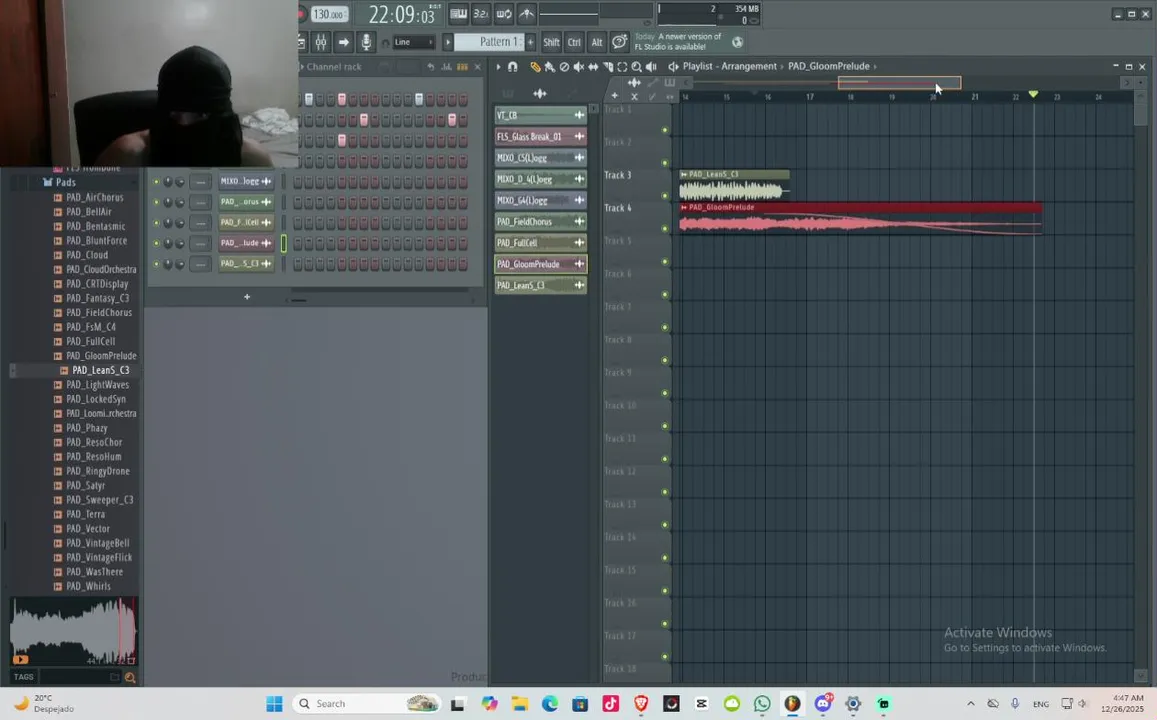Click the Alt modifier button
Image resolution: width=1157 pixels, height=720 pixels.
[x=597, y=42]
